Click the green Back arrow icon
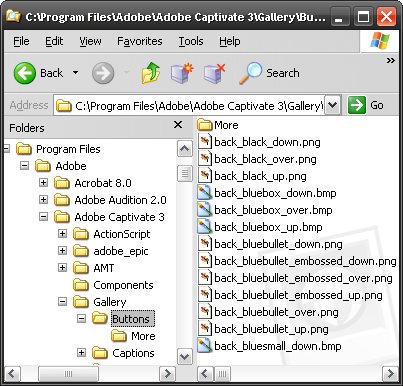 (25, 73)
